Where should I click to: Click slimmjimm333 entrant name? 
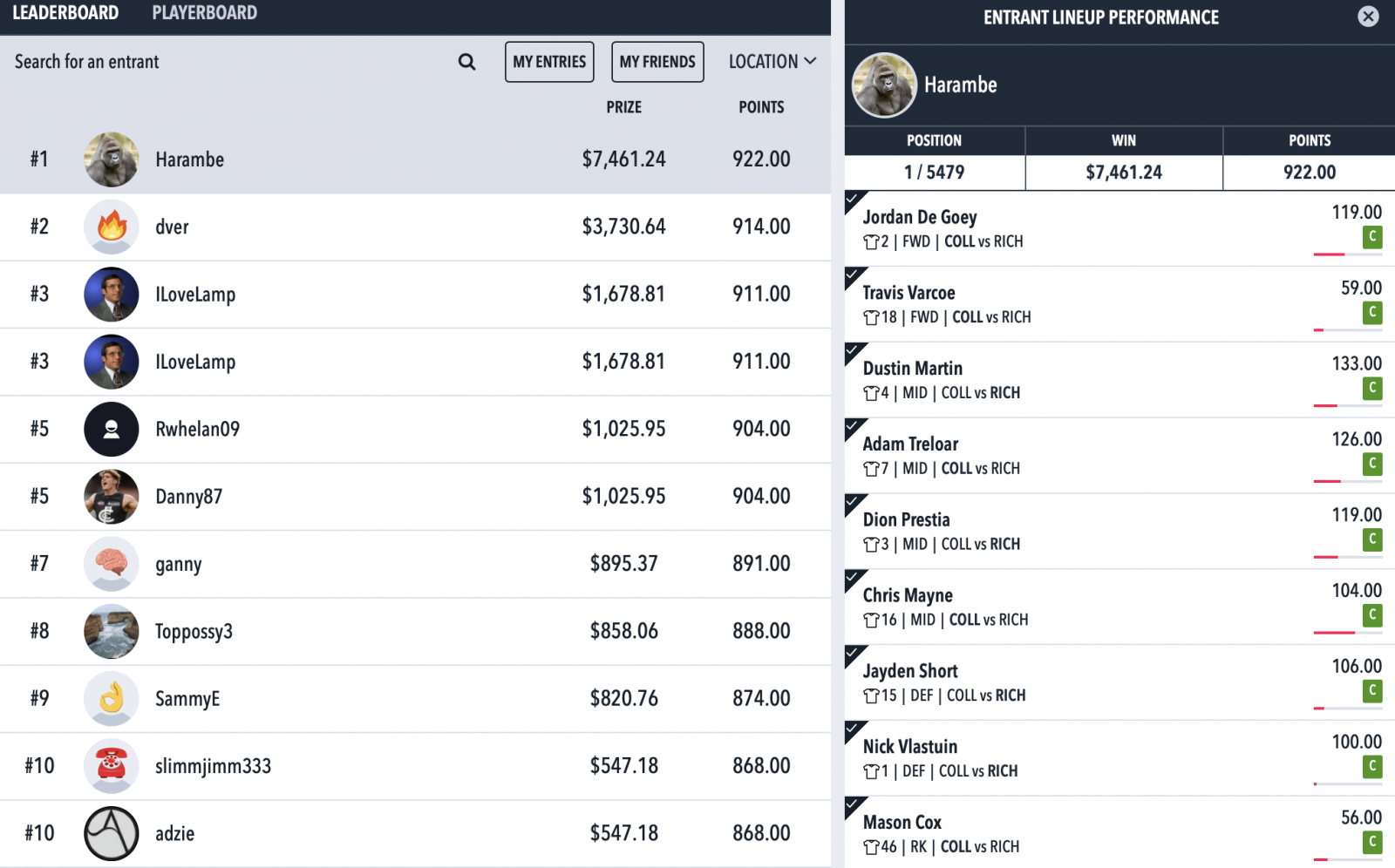[x=213, y=767]
